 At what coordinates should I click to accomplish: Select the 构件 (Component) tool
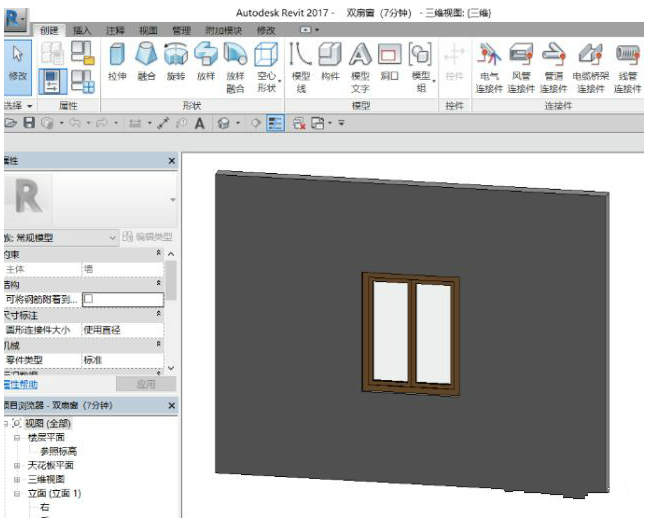[x=330, y=62]
